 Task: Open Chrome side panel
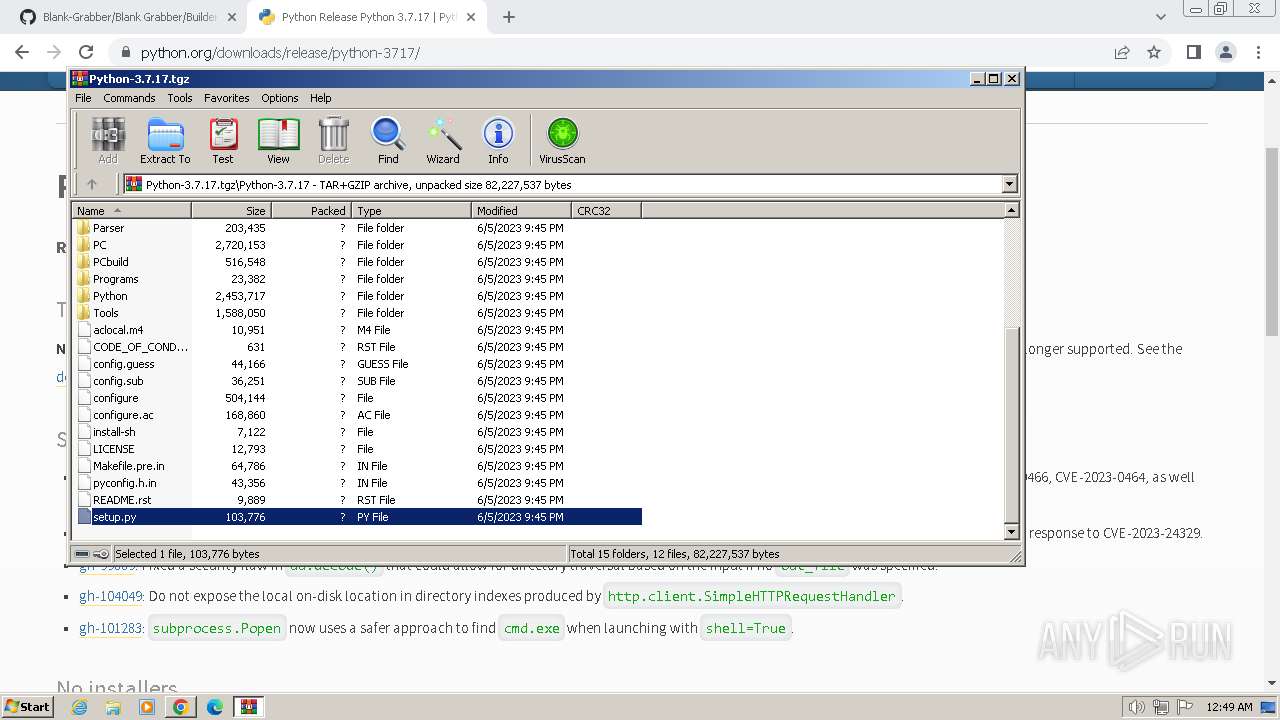pos(1193,52)
